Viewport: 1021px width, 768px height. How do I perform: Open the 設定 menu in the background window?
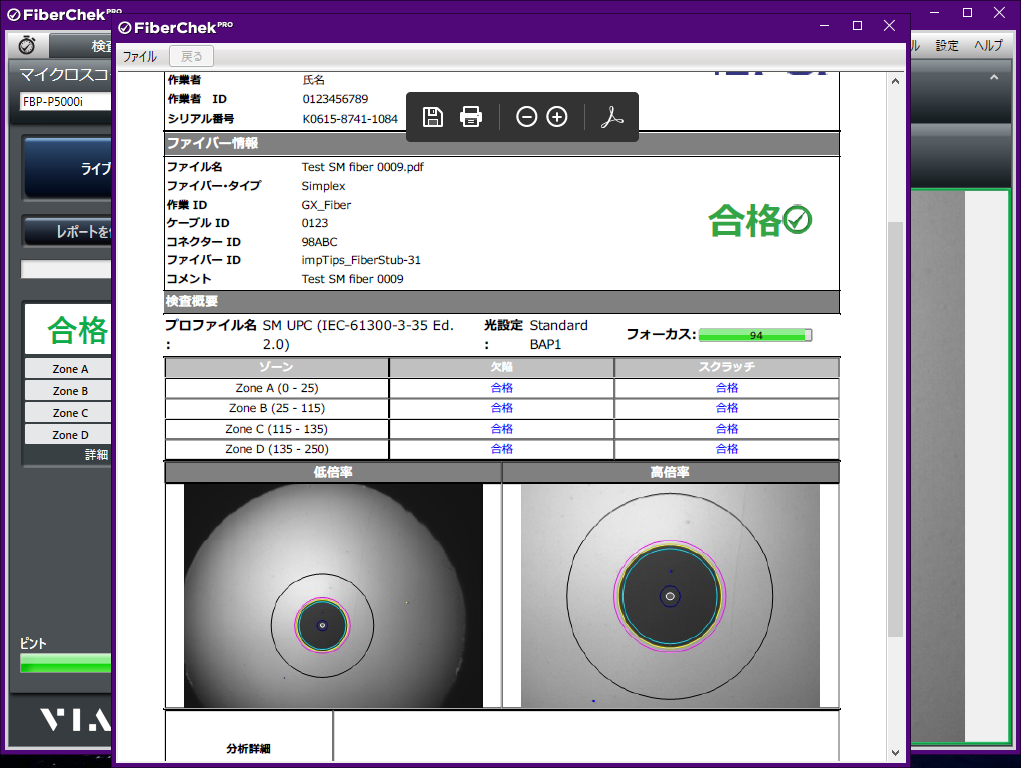947,46
